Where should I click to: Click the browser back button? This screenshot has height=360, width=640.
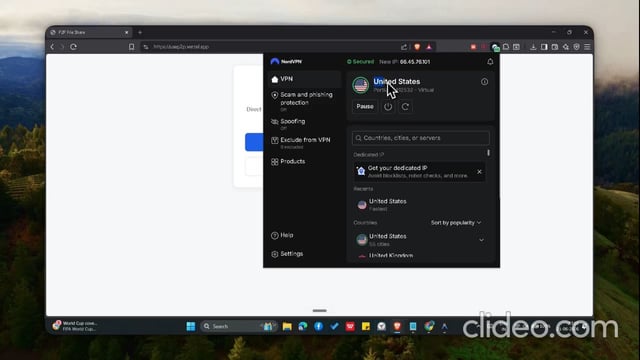[x=52, y=47]
